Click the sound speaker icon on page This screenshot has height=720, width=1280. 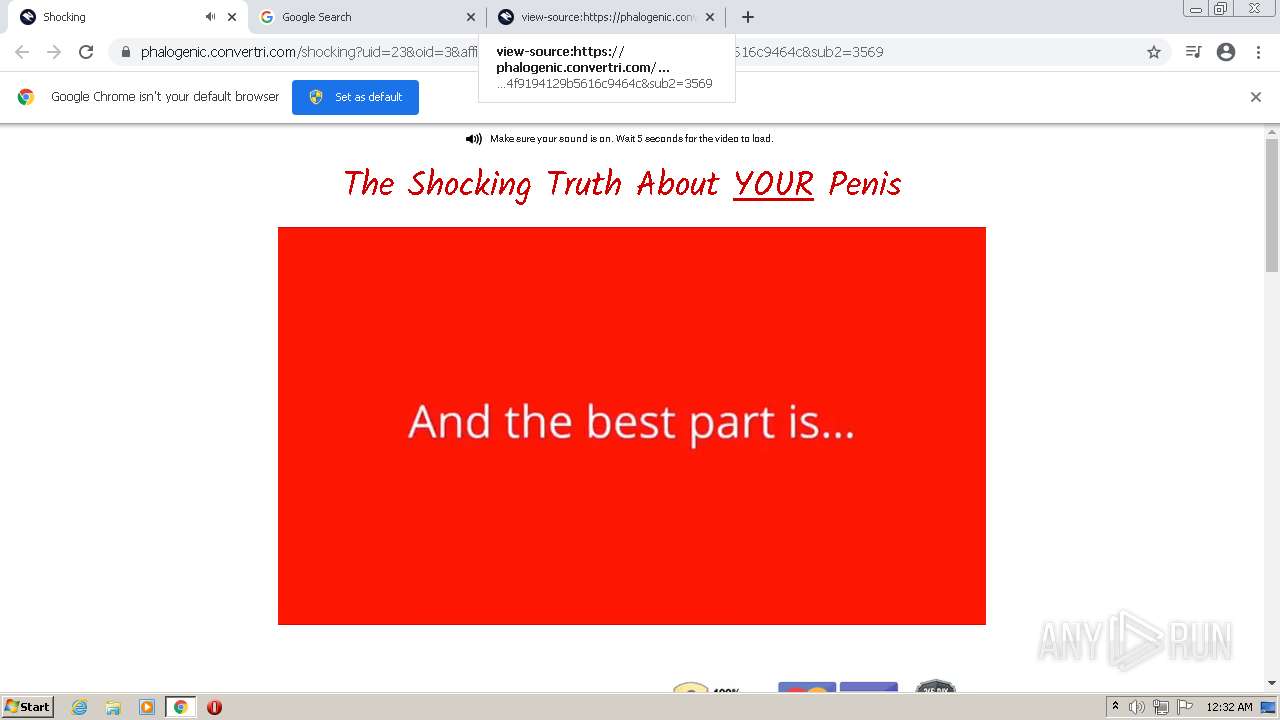pyautogui.click(x=474, y=139)
